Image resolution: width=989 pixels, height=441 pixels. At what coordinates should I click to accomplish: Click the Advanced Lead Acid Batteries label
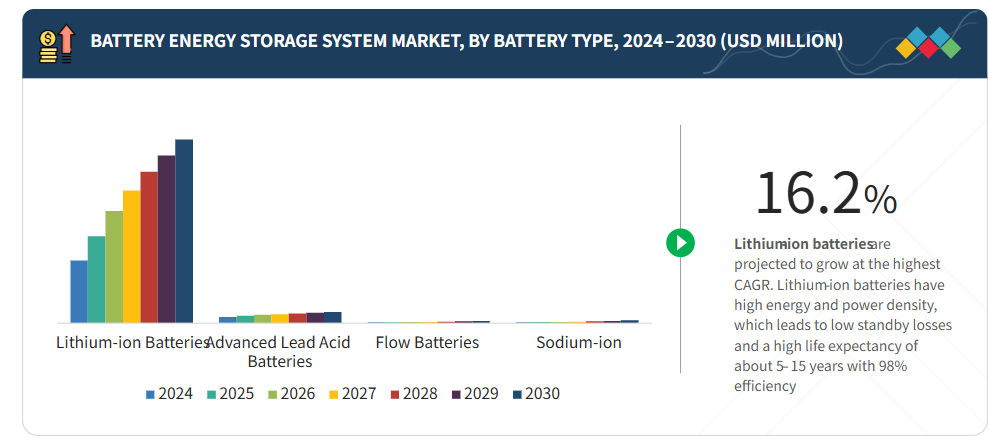pos(279,352)
